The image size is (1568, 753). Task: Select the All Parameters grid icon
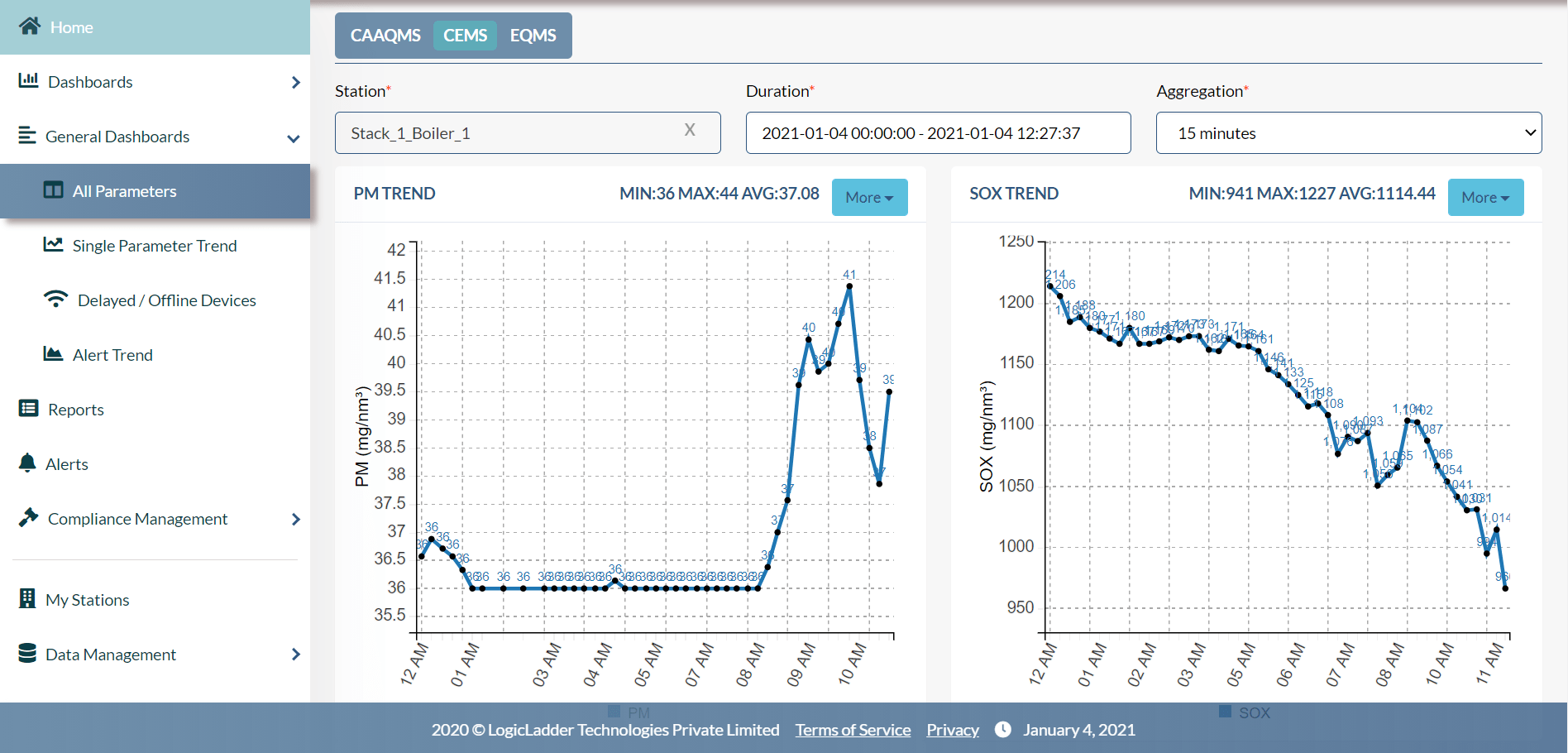pos(53,190)
